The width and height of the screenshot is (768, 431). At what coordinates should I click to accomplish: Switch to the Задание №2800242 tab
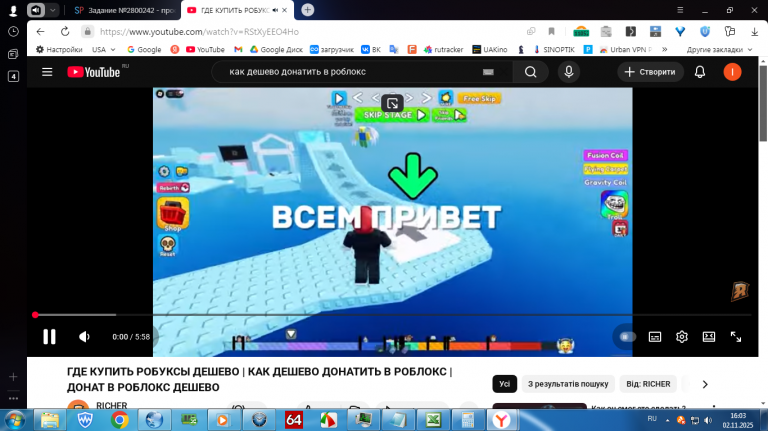click(x=124, y=10)
